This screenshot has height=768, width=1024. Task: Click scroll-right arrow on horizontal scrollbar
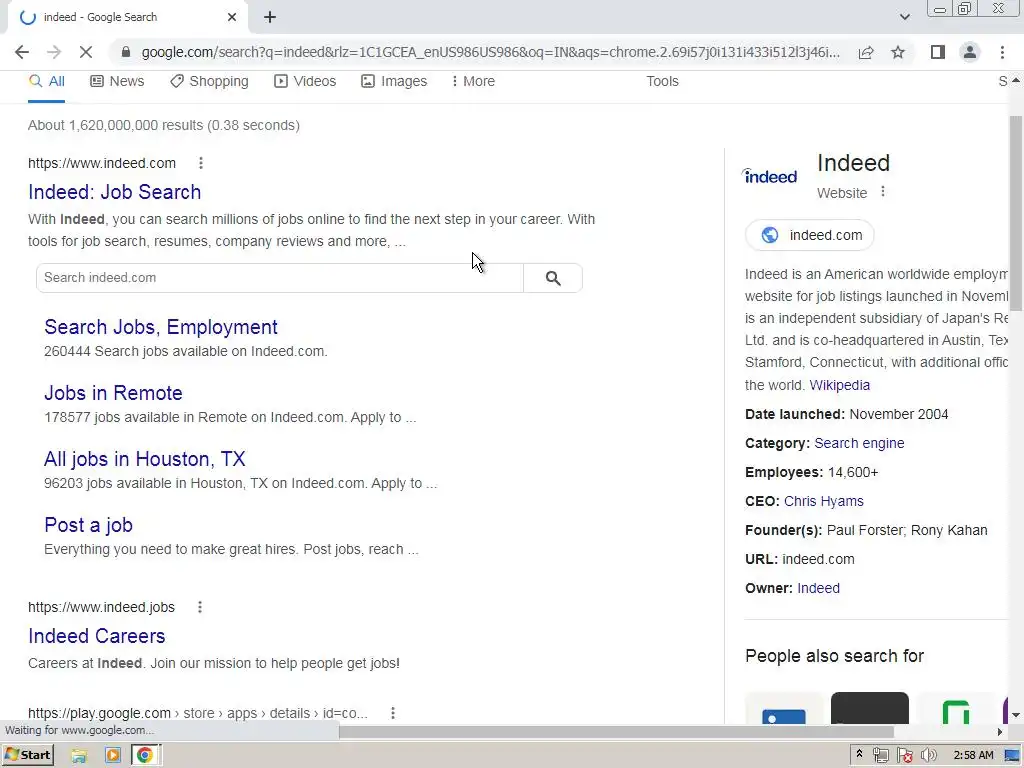tap(1000, 732)
